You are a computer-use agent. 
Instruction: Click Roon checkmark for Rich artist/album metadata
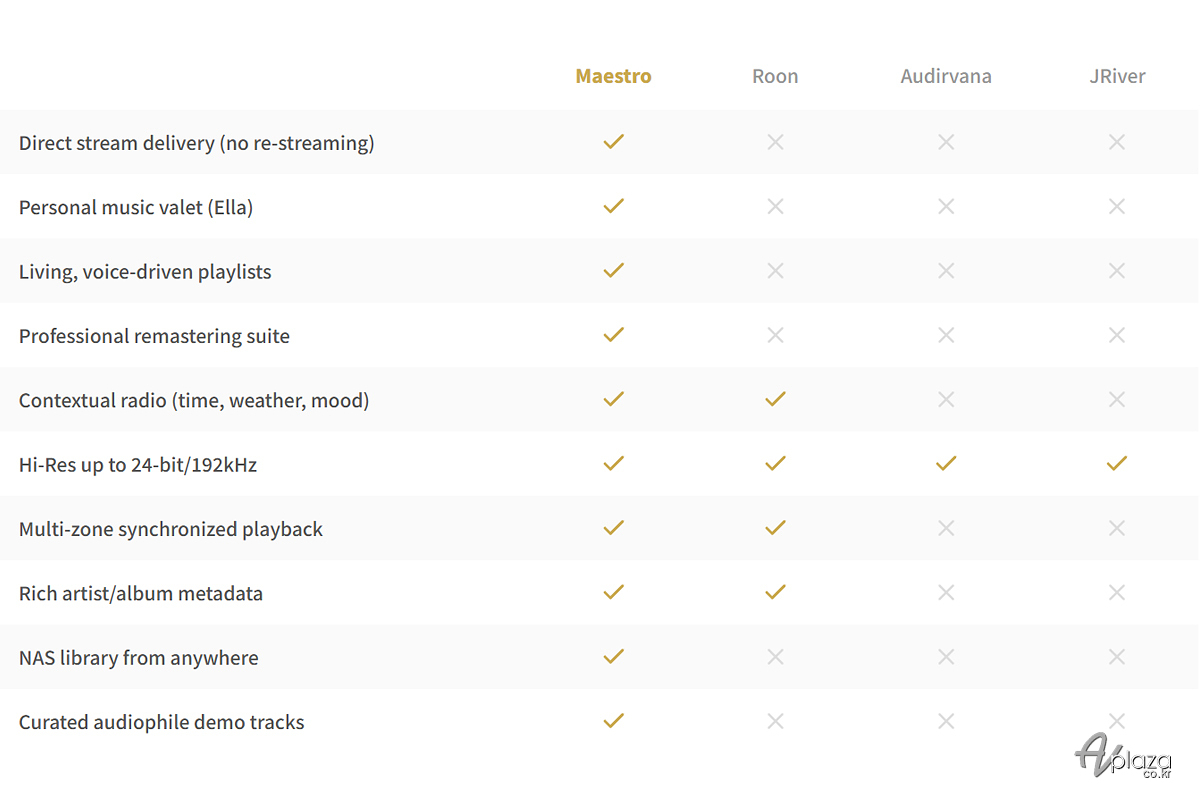775,592
